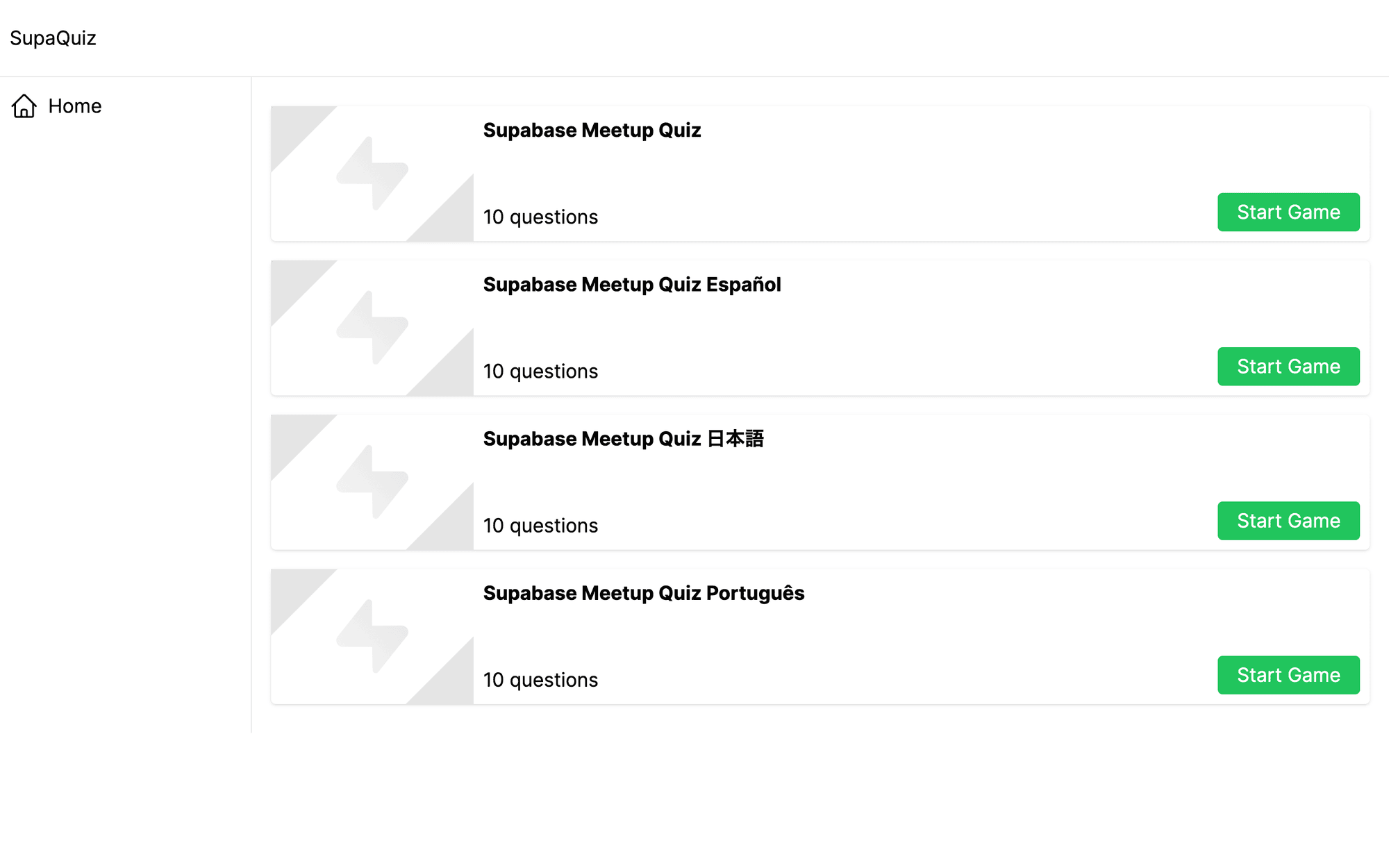This screenshot has height=868, width=1389.
Task: Click the Português quiz's 10 questions label
Action: pyautogui.click(x=540, y=680)
